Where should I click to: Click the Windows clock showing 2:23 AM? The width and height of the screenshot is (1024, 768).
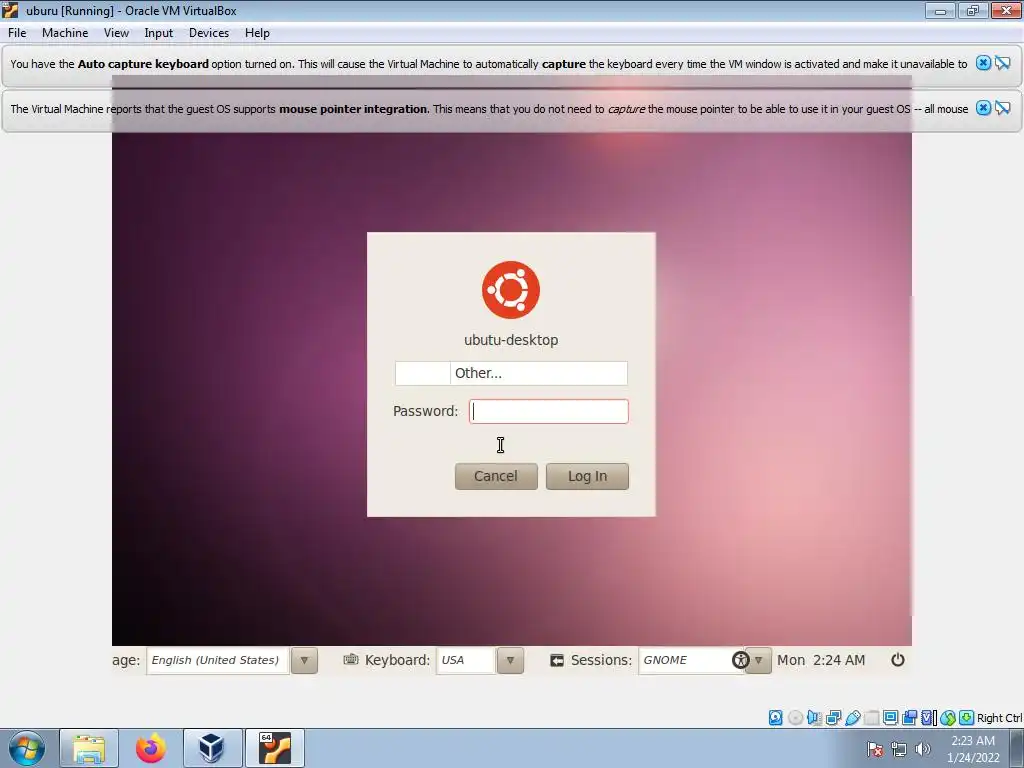973,749
